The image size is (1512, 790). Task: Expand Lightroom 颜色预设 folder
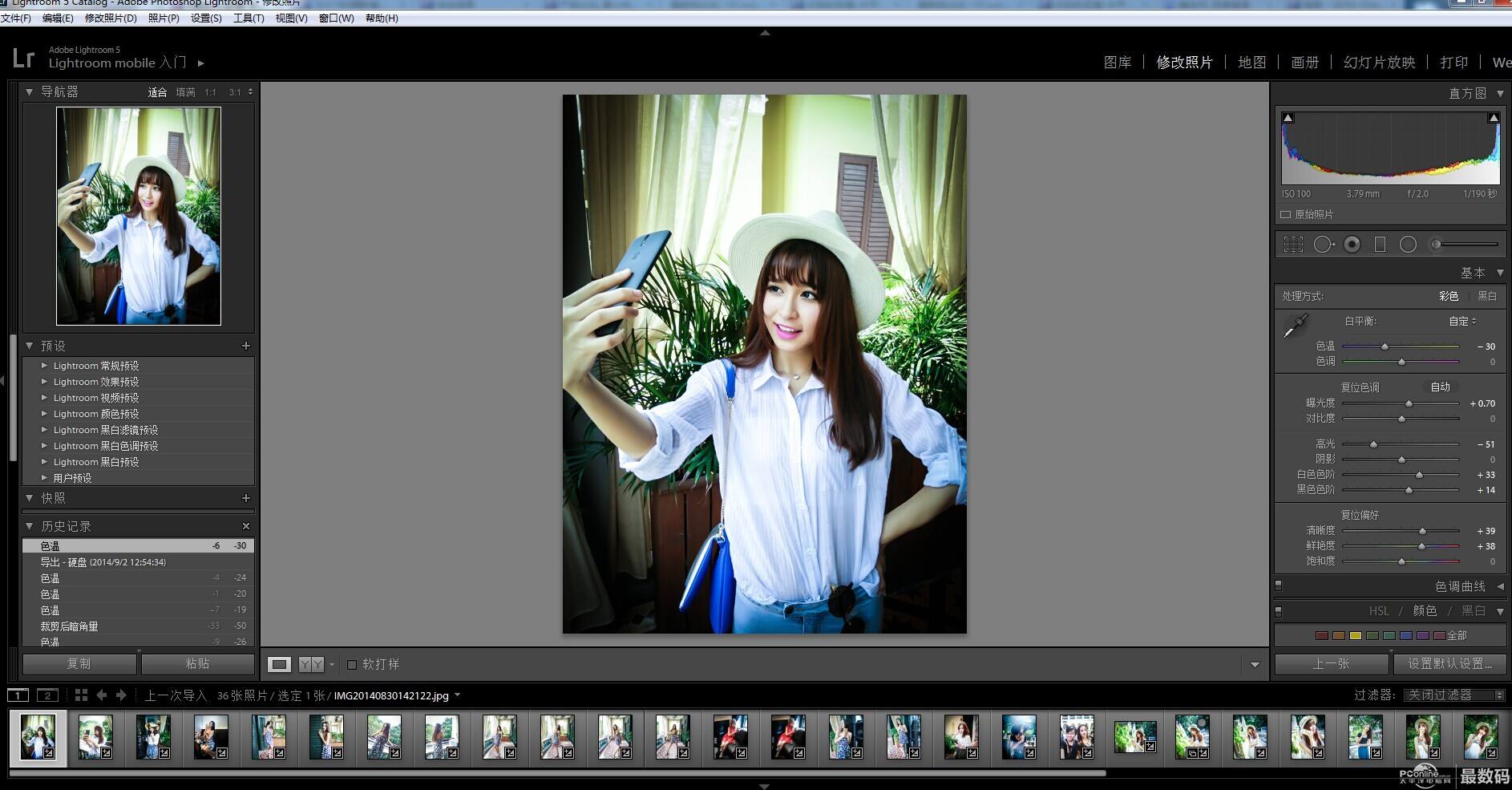(44, 414)
